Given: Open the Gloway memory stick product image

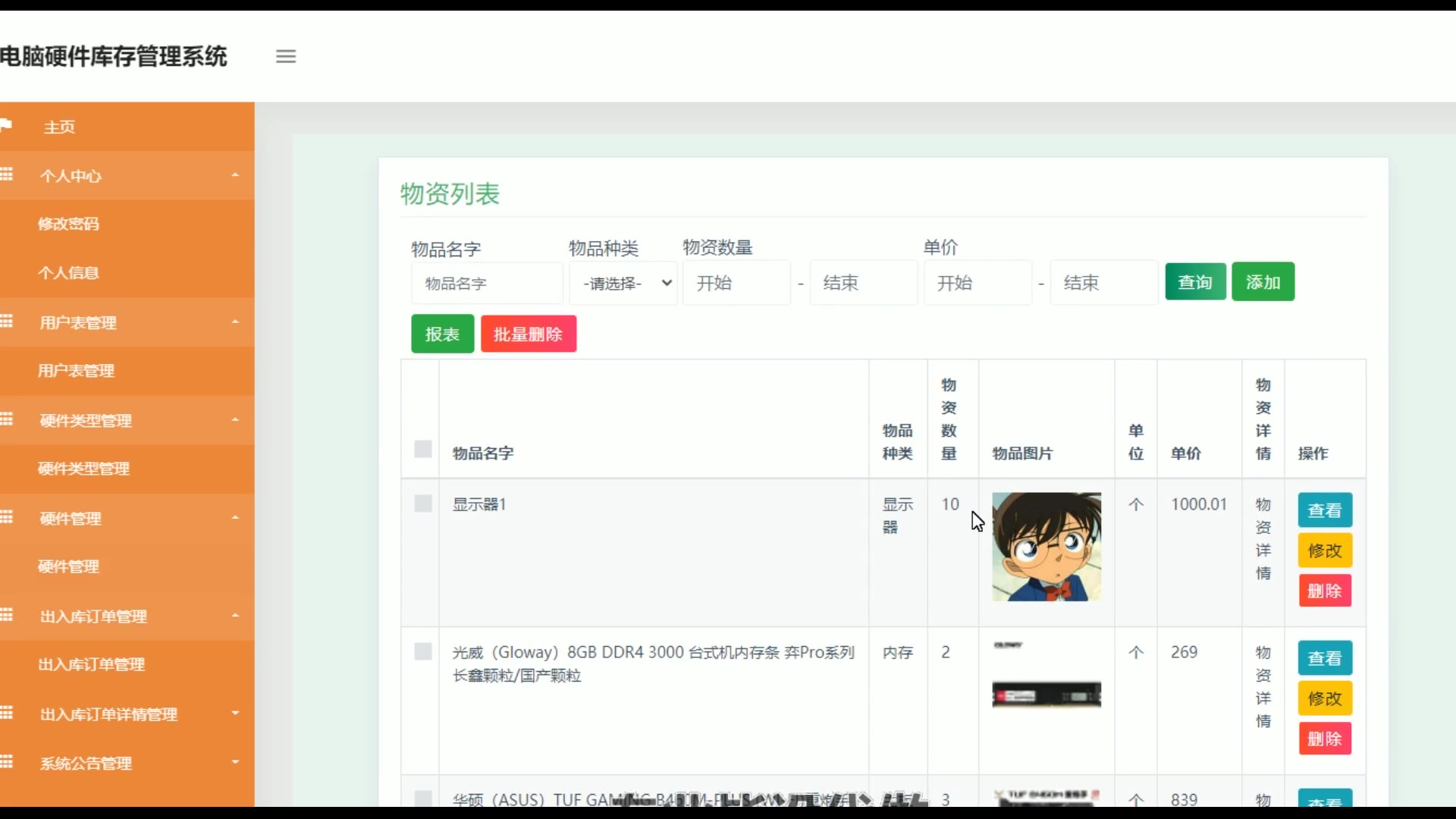Looking at the screenshot, I should (1046, 675).
